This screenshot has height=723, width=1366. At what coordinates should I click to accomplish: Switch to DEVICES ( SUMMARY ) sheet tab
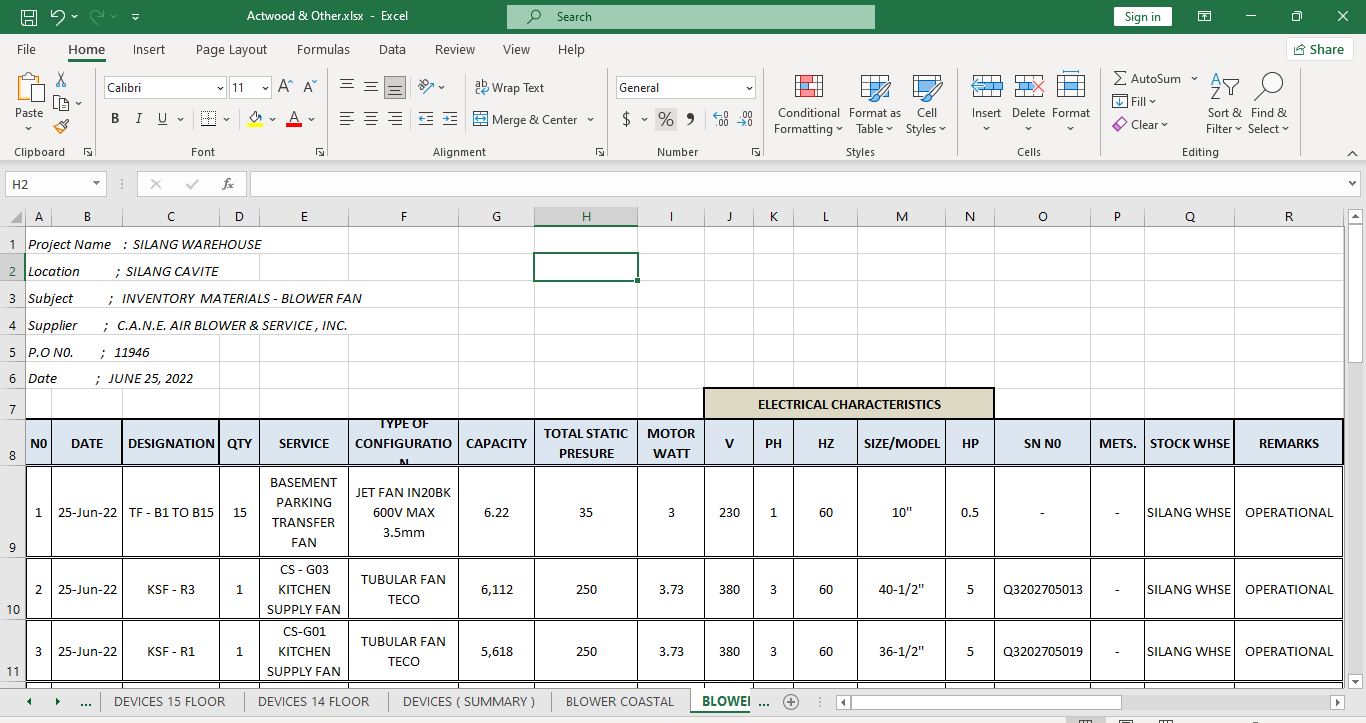(x=468, y=701)
